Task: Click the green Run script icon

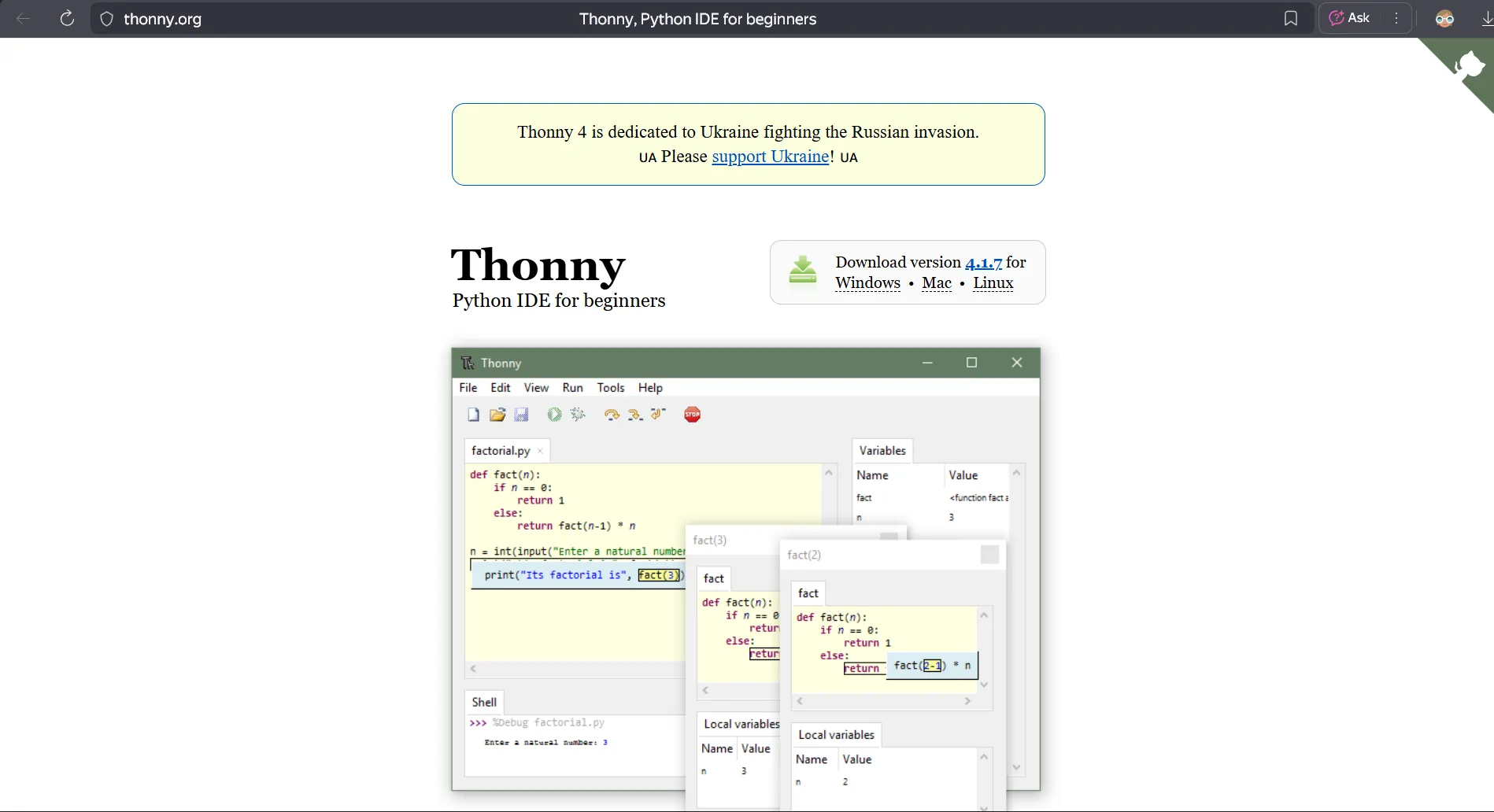Action: (x=554, y=415)
